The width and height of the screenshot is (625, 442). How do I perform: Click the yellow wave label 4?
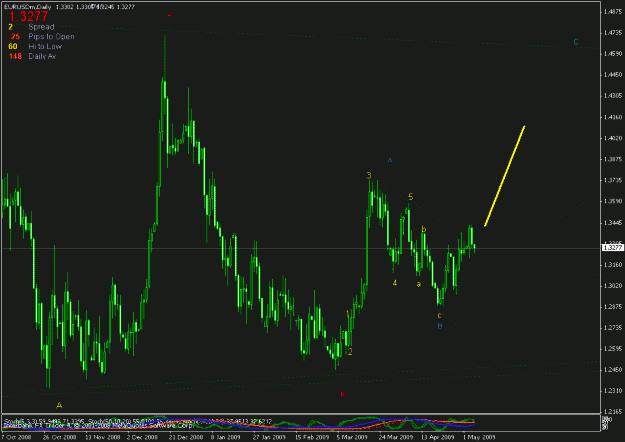[395, 283]
